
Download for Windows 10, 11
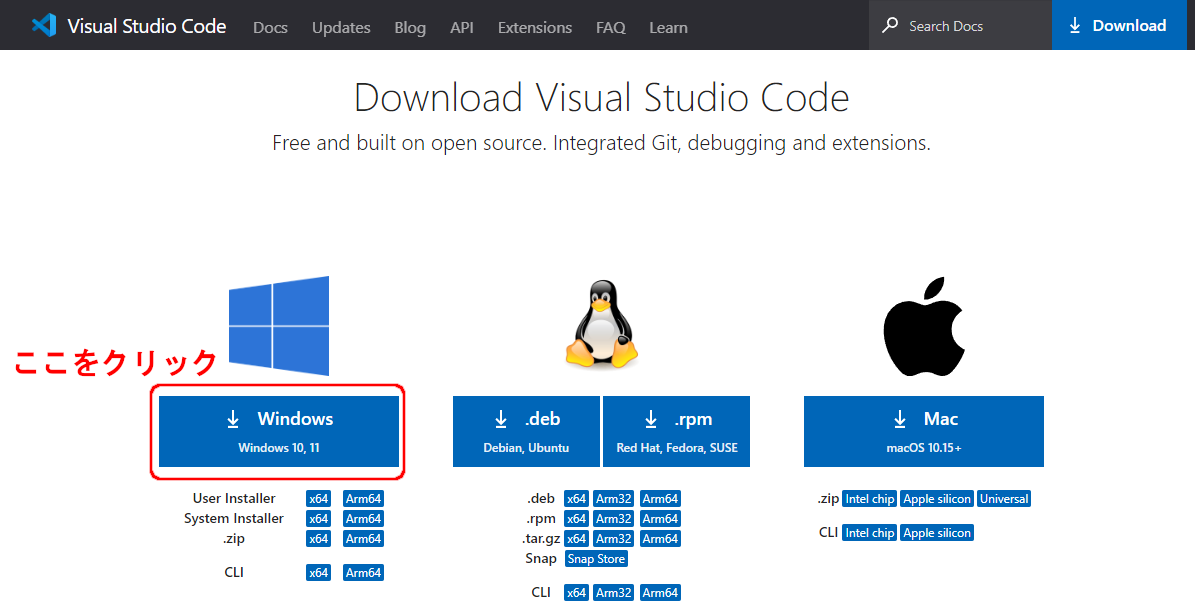(x=279, y=431)
